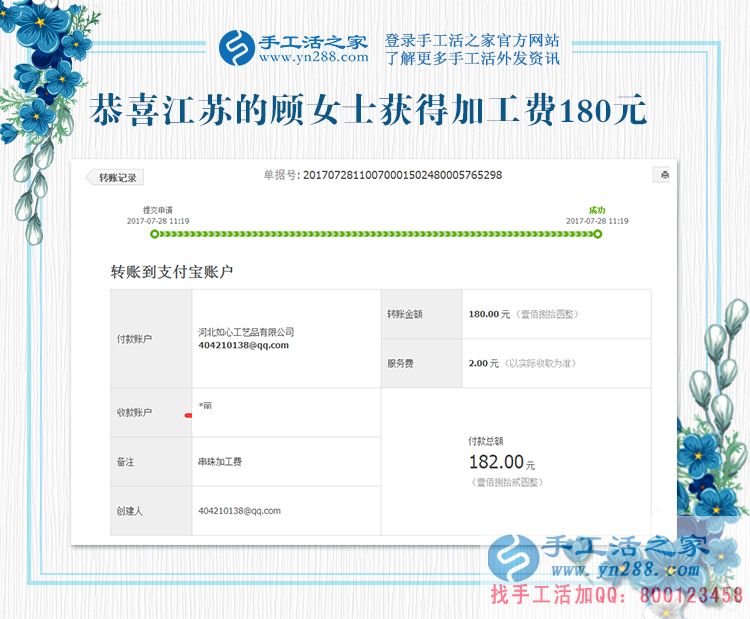Click payer name 河北知心工艺品有限公司
Image resolution: width=750 pixels, height=619 pixels.
pyautogui.click(x=246, y=332)
